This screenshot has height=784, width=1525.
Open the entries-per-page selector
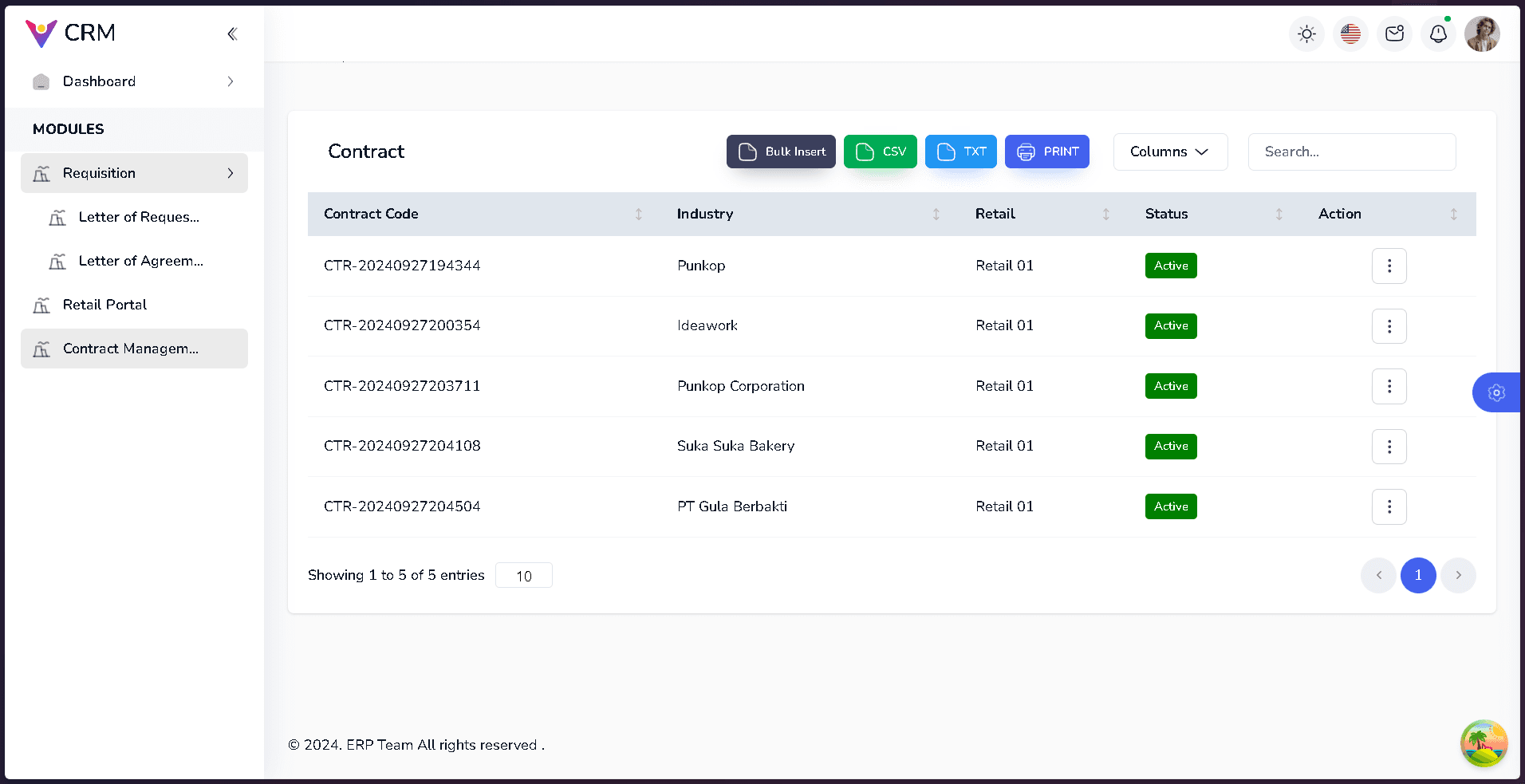click(523, 575)
